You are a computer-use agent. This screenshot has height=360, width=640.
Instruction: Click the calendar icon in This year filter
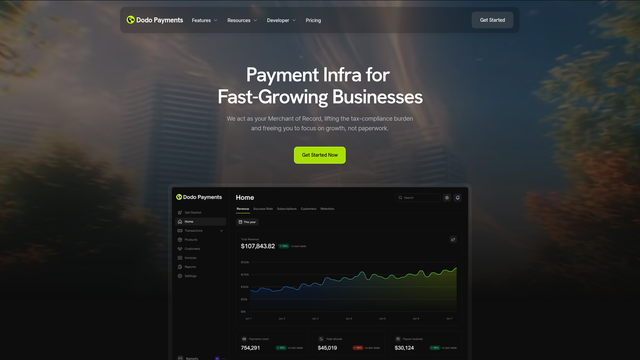[240, 222]
